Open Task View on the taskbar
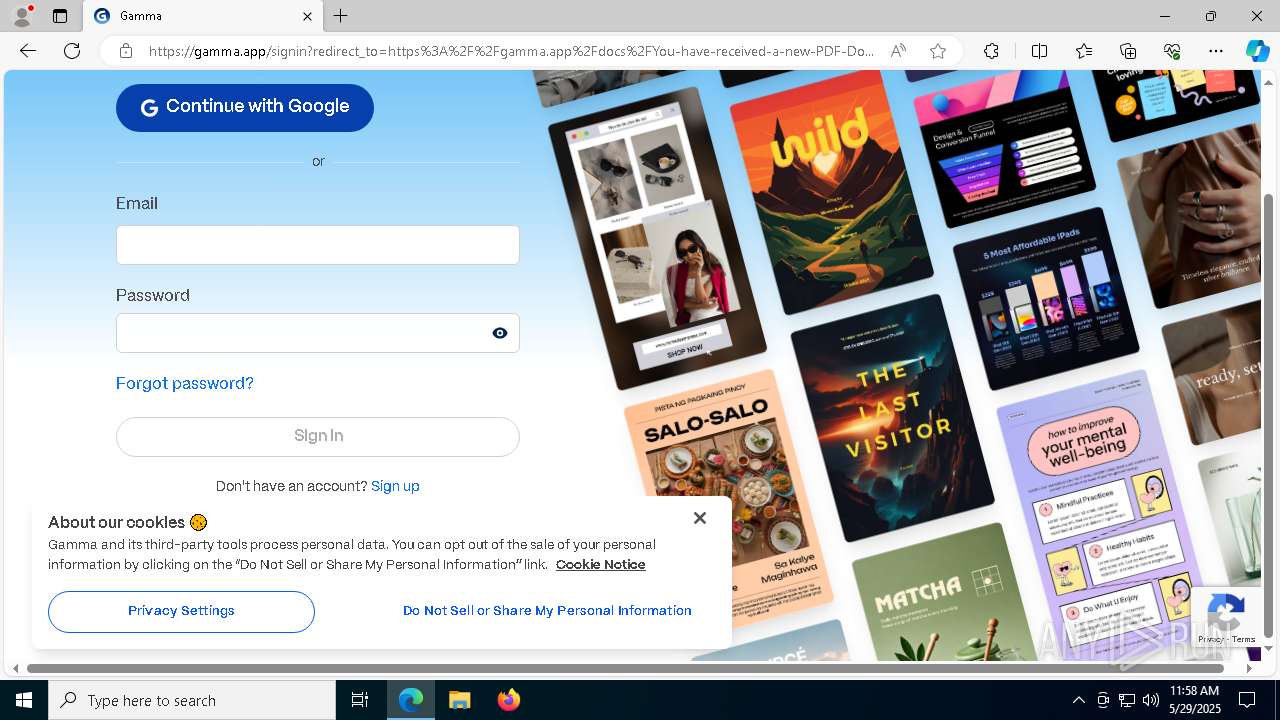The width and height of the screenshot is (1280, 720). point(360,700)
